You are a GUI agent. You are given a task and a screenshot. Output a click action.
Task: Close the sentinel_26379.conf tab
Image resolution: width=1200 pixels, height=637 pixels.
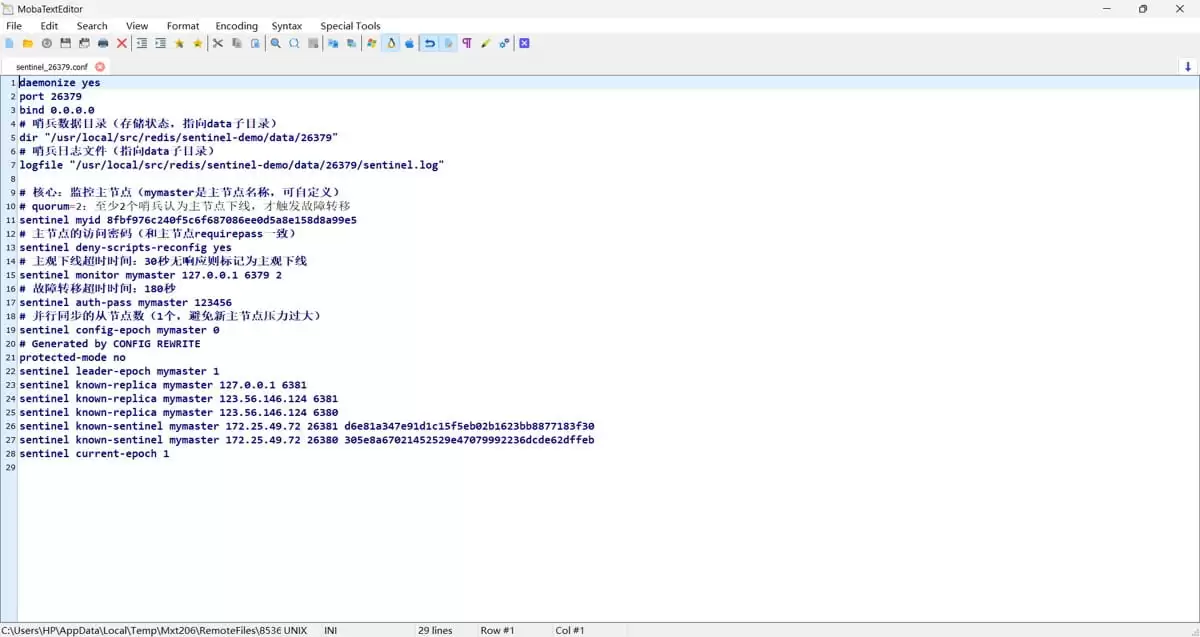point(100,67)
